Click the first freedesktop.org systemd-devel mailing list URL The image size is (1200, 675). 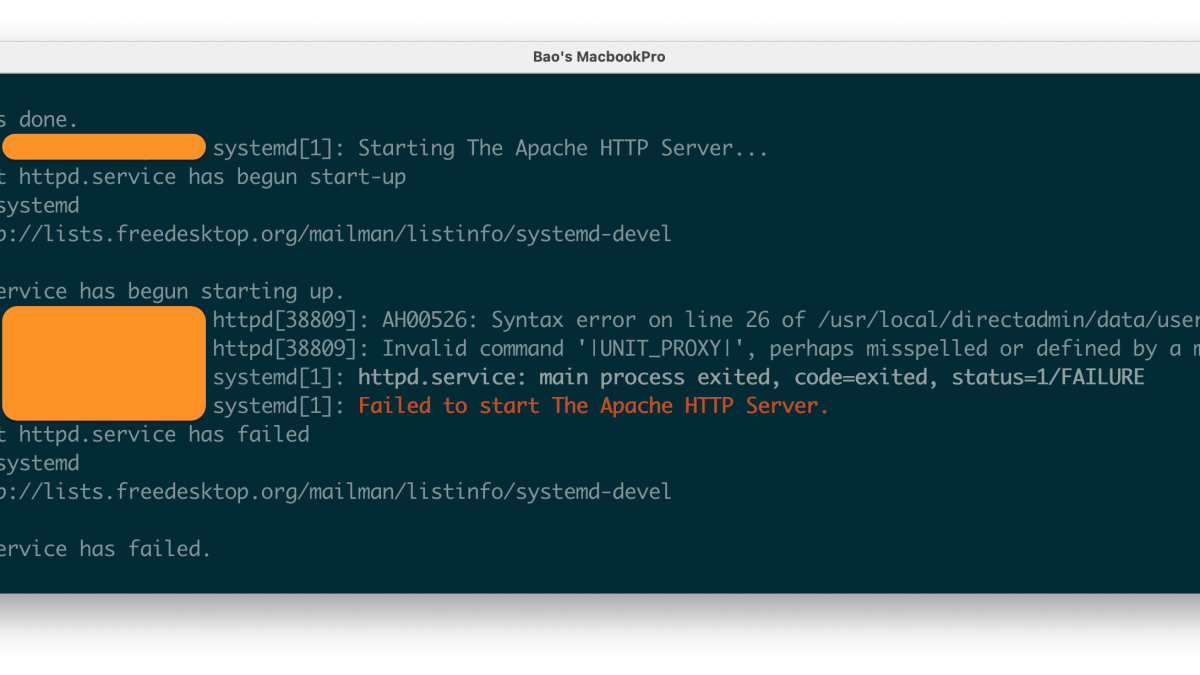(x=336, y=233)
